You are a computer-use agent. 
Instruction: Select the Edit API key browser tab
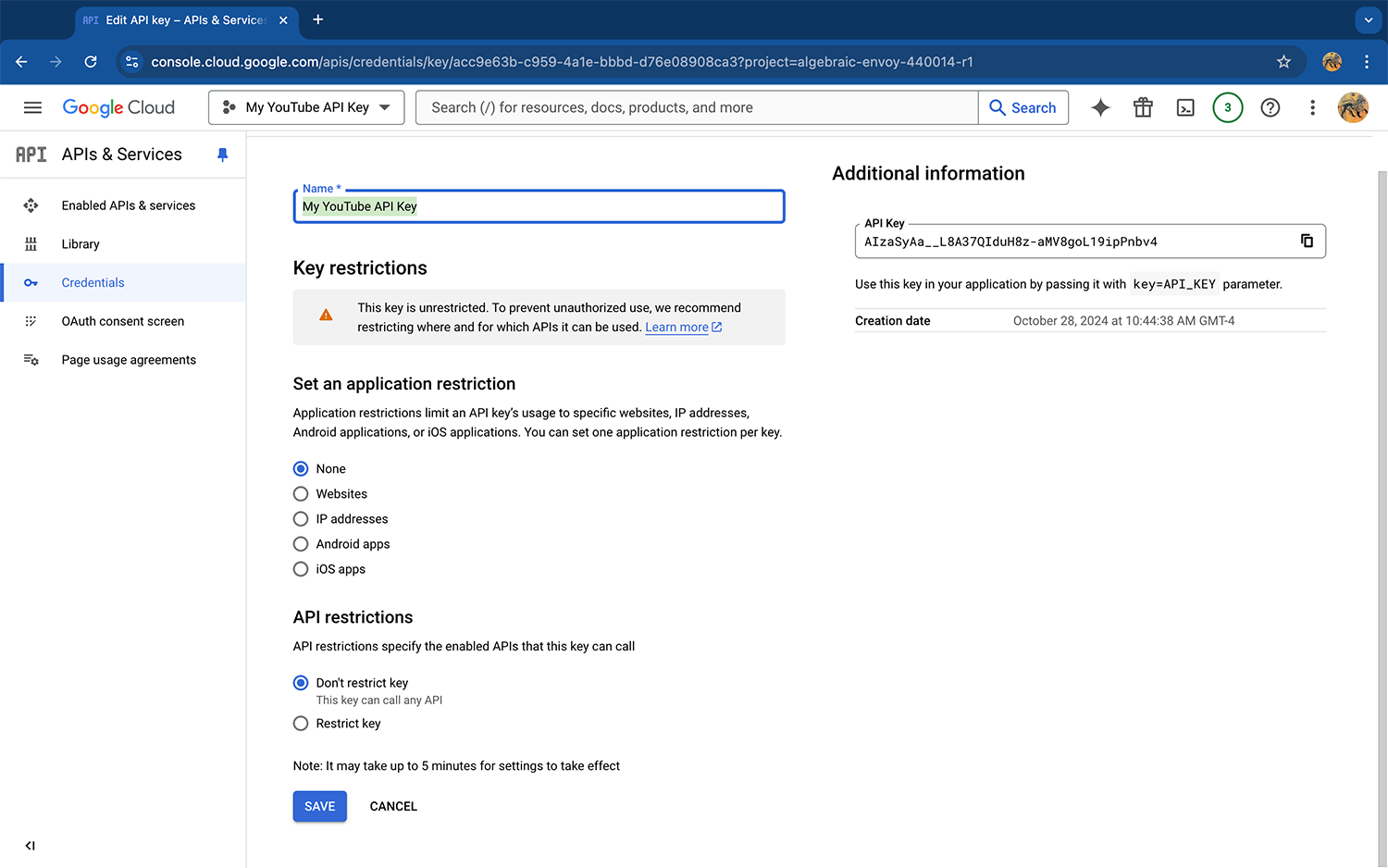(x=185, y=19)
